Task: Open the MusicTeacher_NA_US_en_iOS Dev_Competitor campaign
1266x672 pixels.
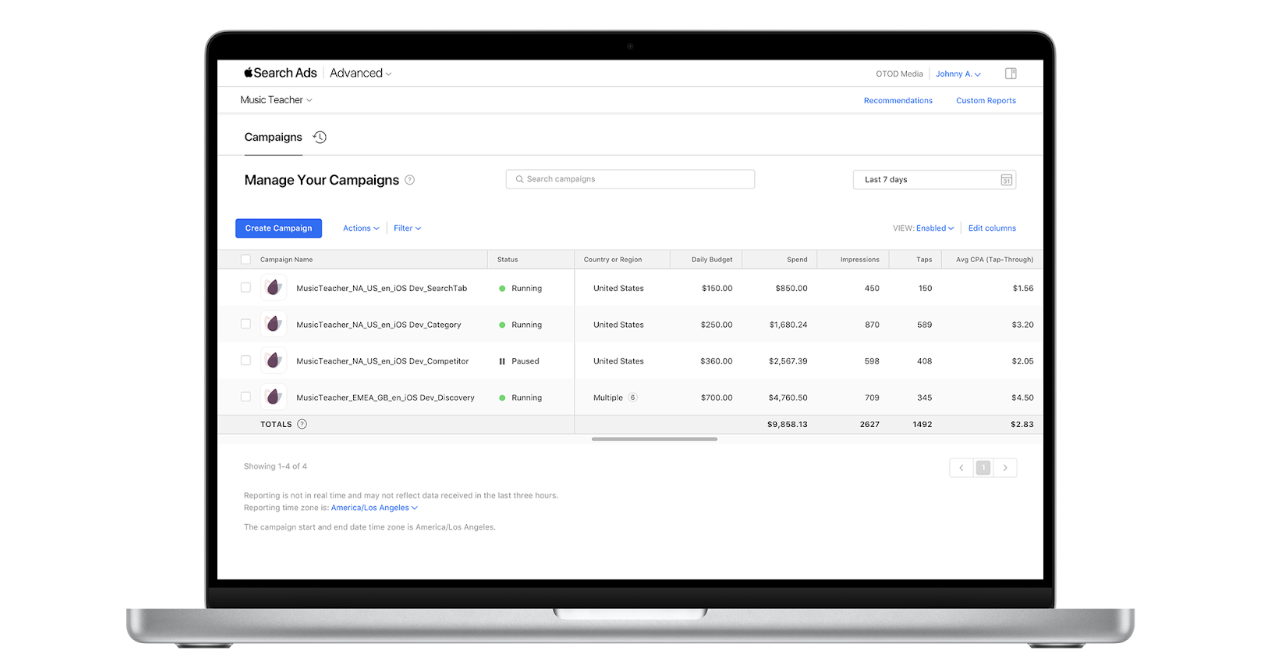Action: click(x=383, y=361)
